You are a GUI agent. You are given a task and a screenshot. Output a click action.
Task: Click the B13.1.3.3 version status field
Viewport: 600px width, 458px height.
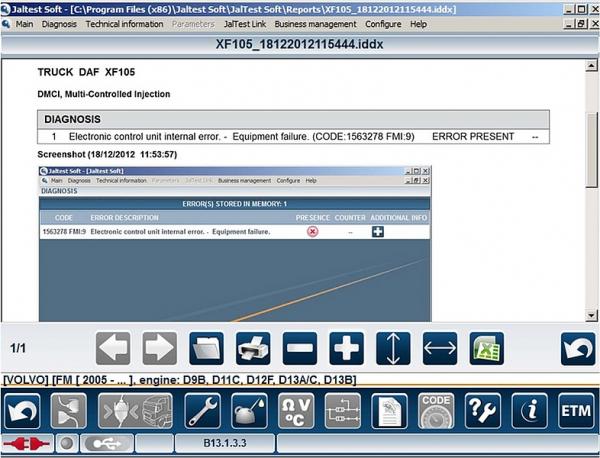coord(225,443)
